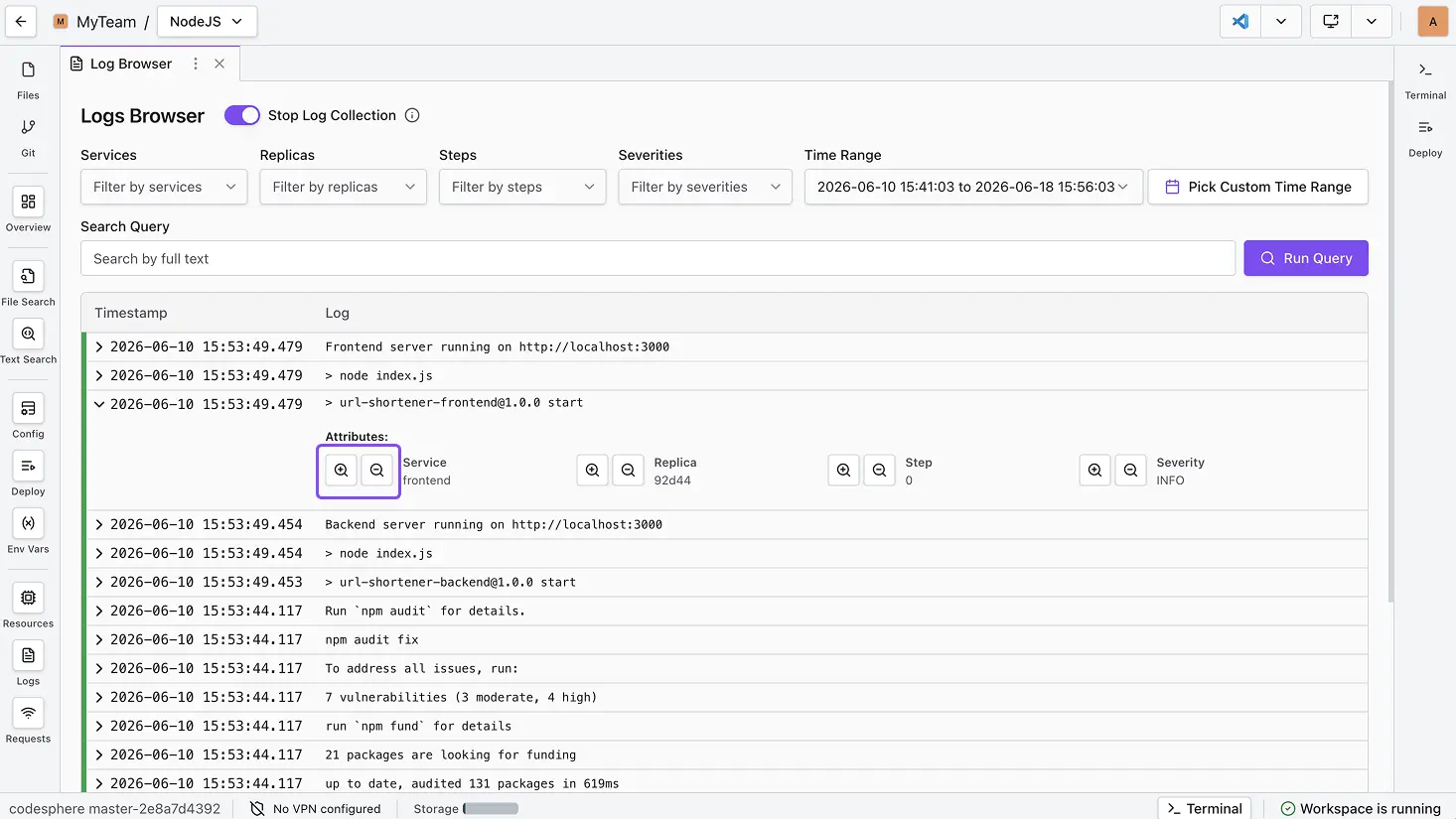1456x819 pixels.
Task: Click Run Query button
Action: coord(1306,258)
